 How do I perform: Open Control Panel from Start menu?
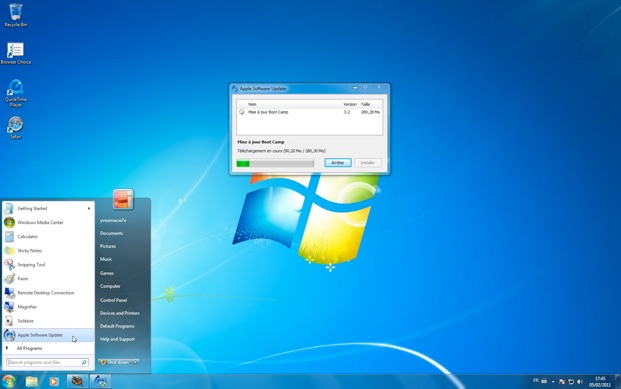click(113, 300)
